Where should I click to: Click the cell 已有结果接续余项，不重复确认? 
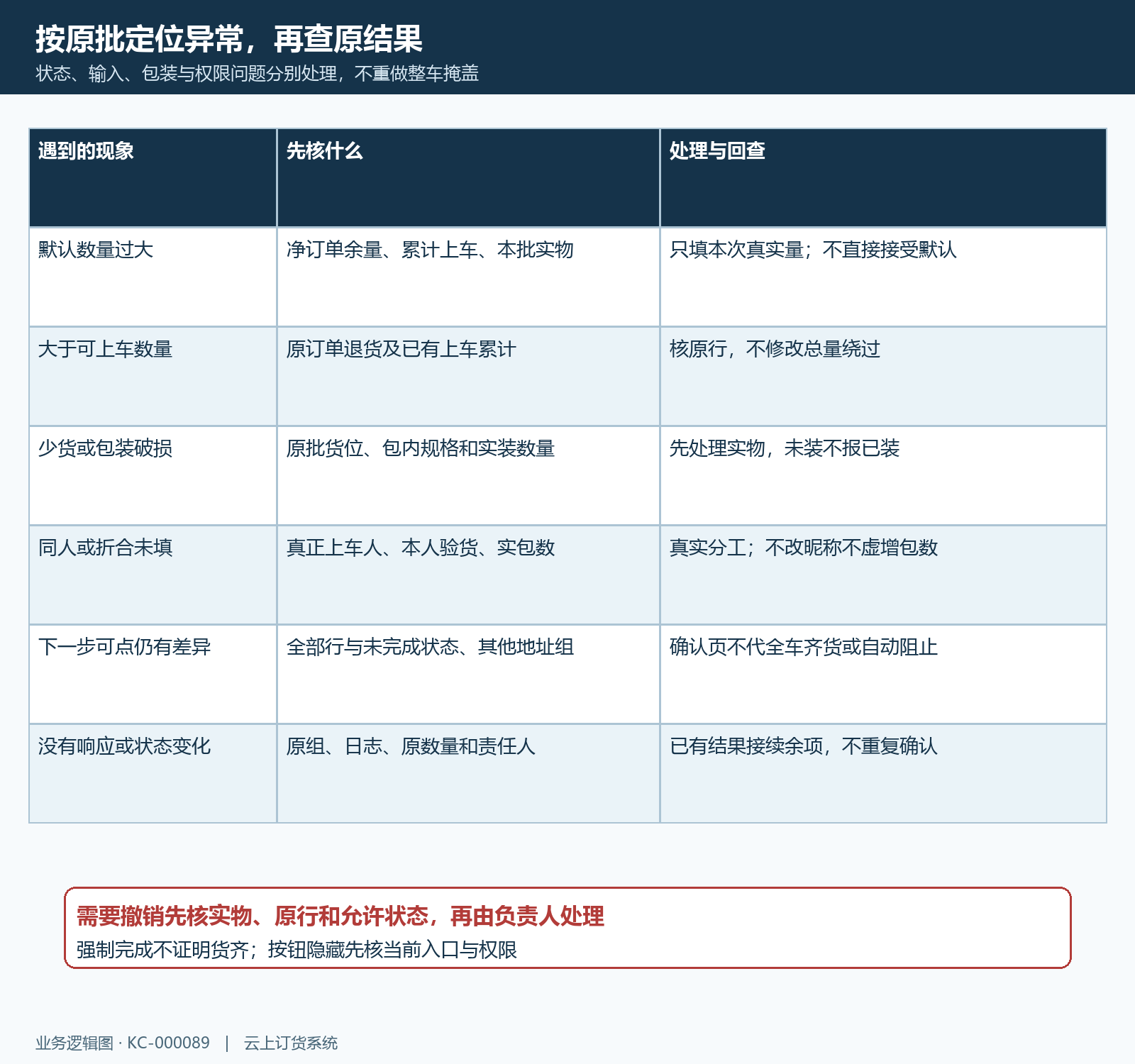[x=883, y=773]
